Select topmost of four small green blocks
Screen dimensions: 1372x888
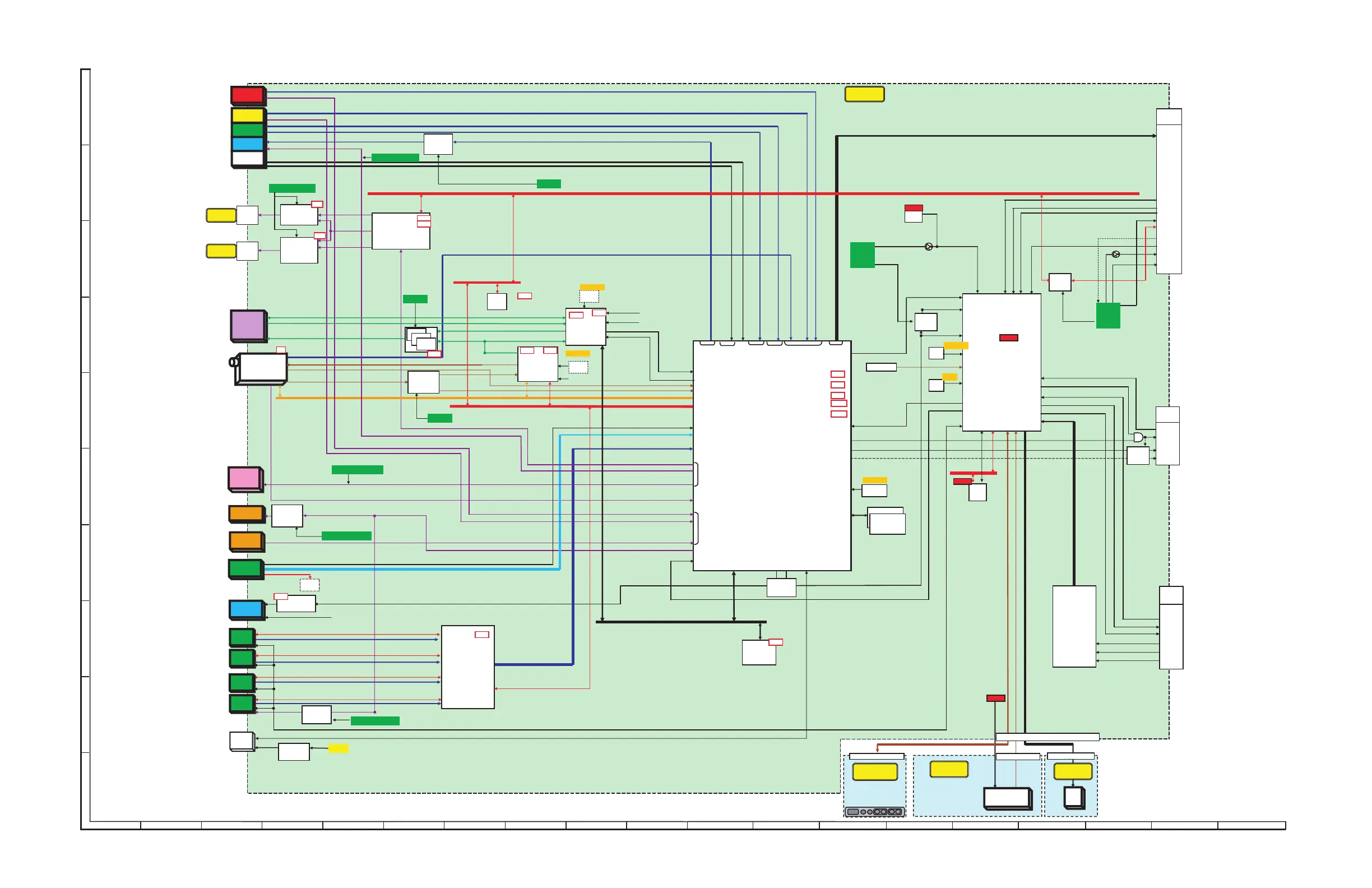(x=242, y=637)
